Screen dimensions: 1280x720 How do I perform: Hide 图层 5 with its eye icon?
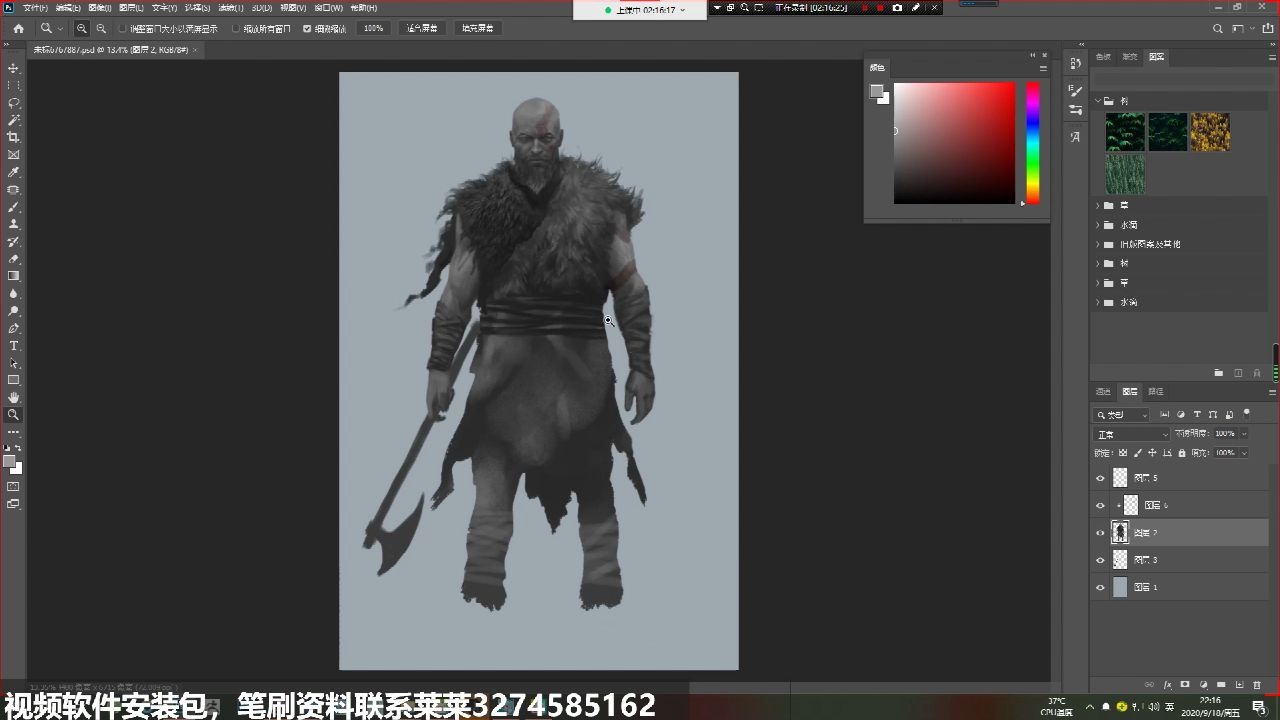(1101, 478)
